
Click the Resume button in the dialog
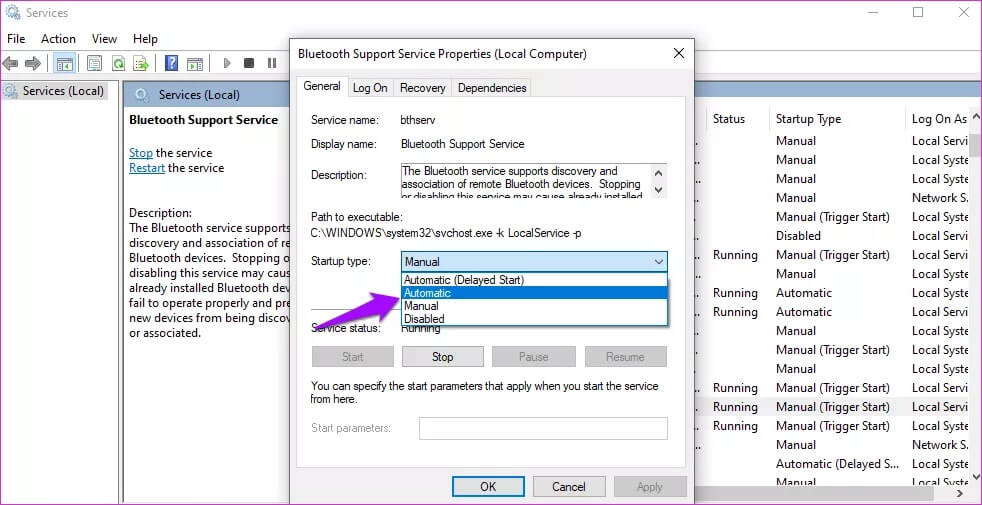(625, 357)
